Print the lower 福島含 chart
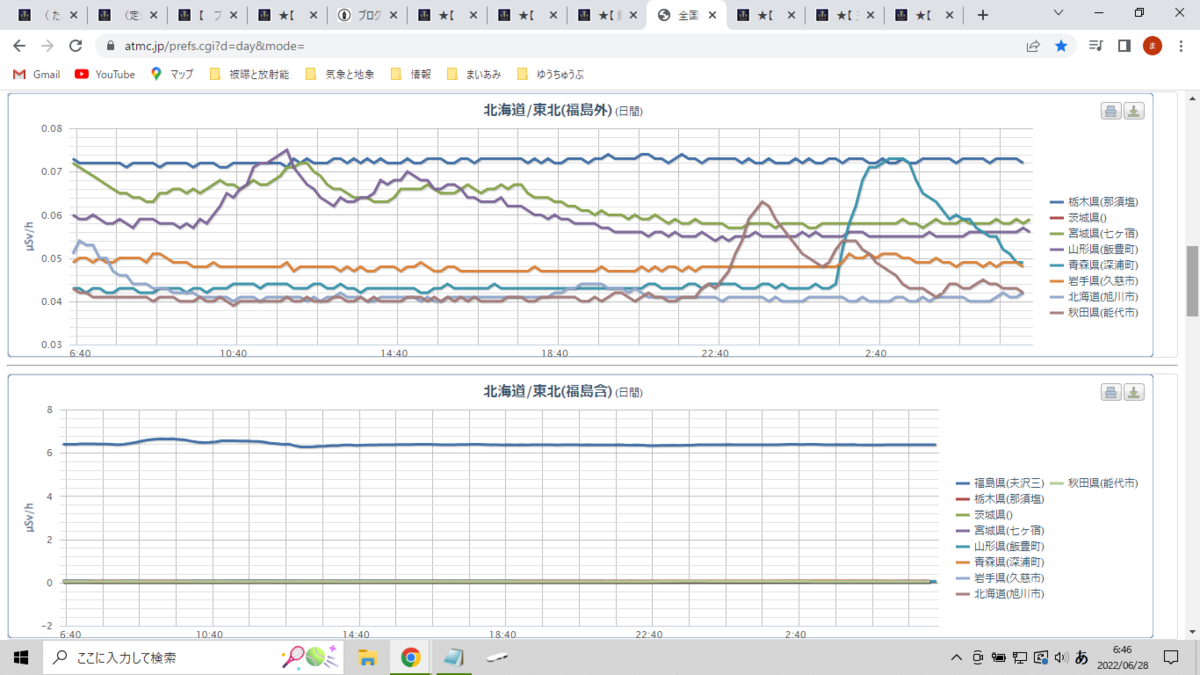1200x675 pixels. 1111,392
